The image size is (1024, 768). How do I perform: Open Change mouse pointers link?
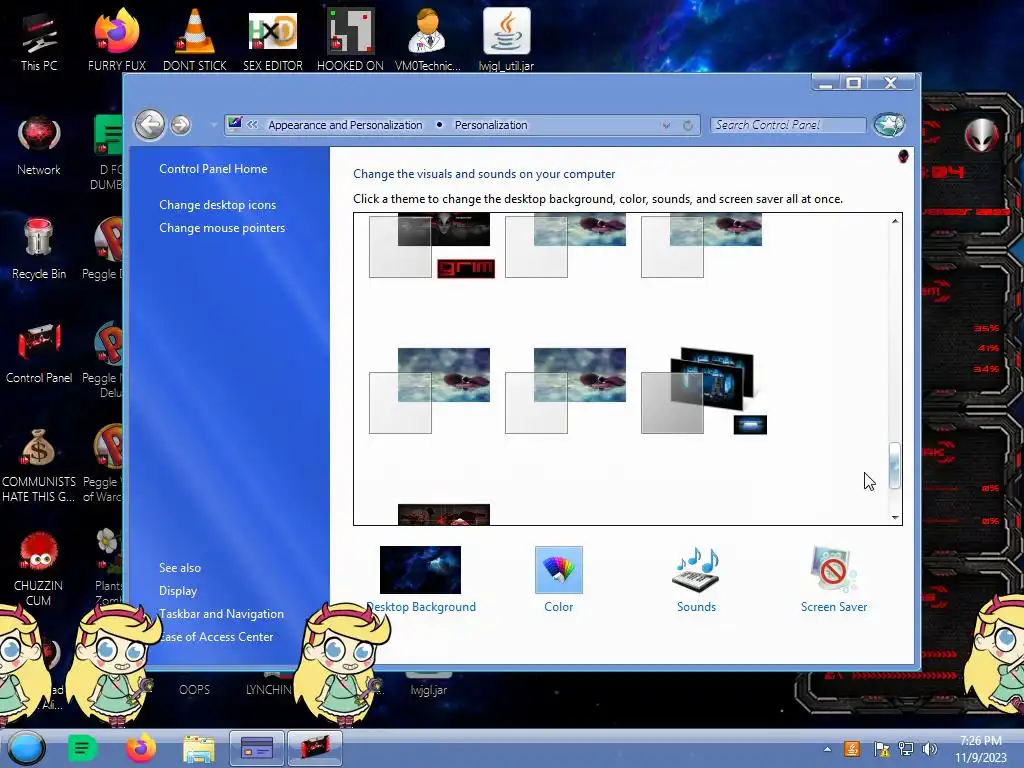point(222,227)
